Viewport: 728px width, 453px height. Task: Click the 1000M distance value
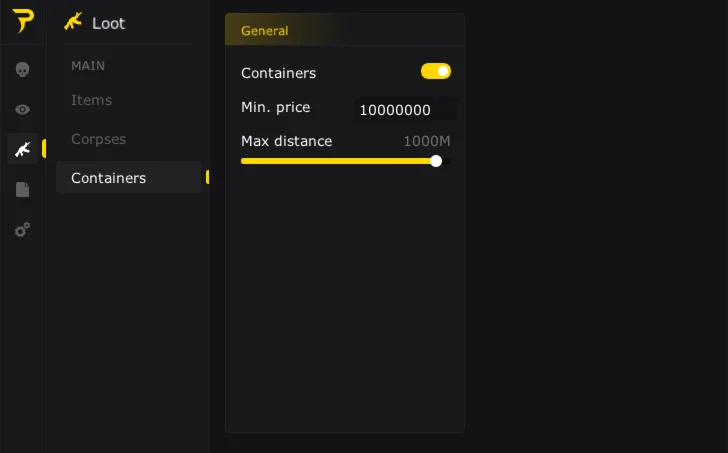point(427,141)
